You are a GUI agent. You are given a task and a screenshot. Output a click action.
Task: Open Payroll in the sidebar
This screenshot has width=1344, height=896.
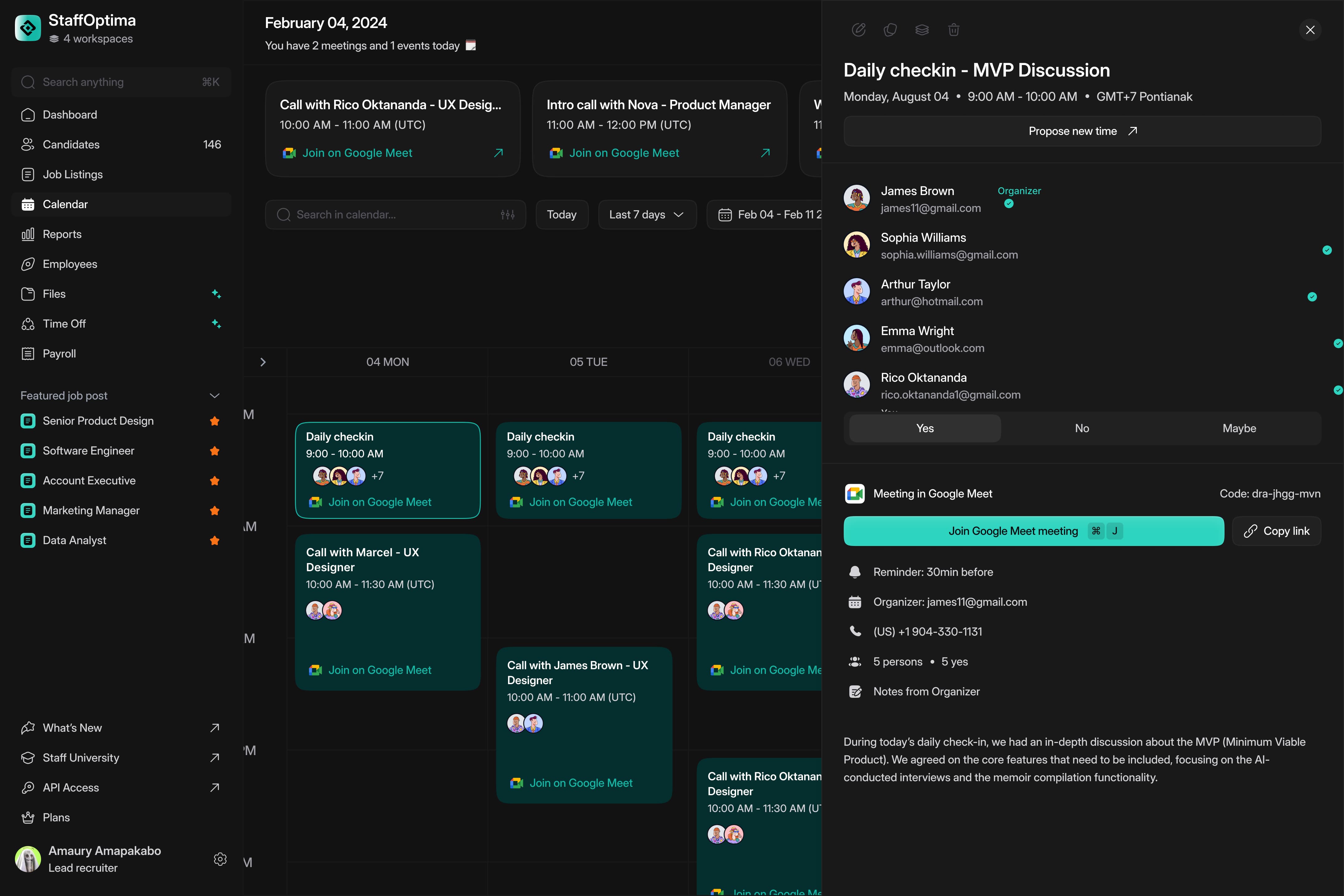point(121,354)
